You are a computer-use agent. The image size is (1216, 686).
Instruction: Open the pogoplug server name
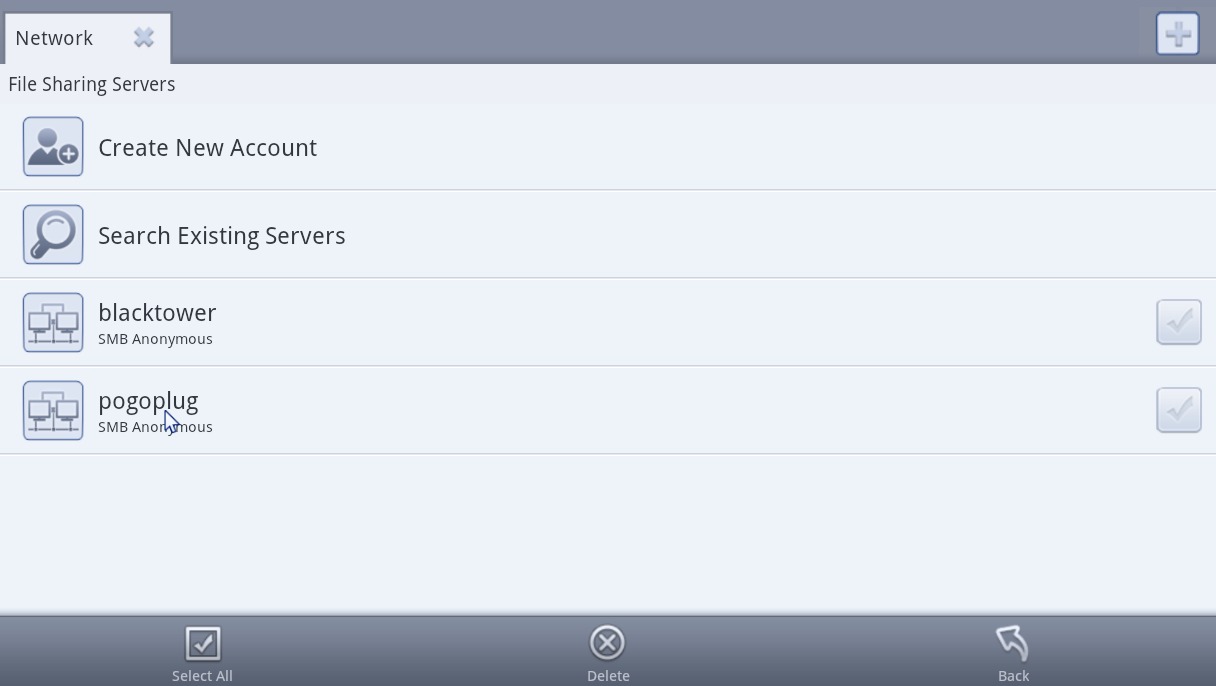click(148, 401)
